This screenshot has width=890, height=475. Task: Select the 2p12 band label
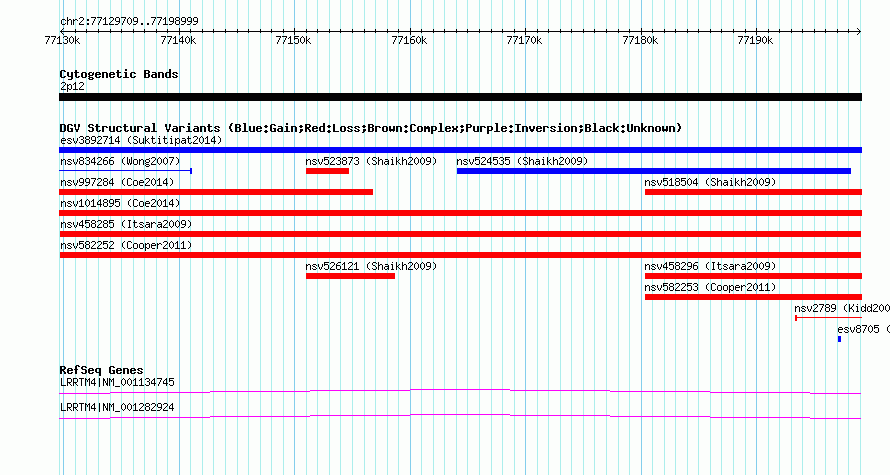click(x=72, y=86)
